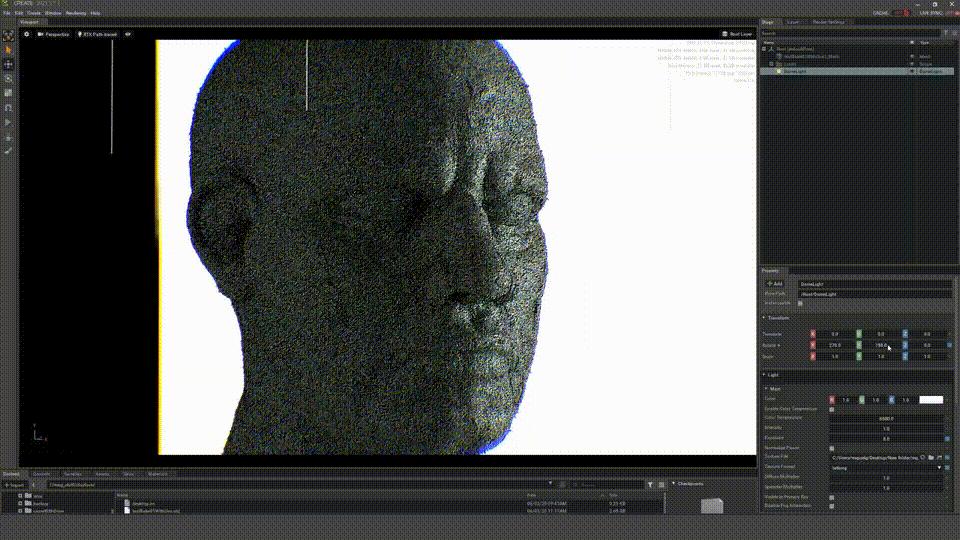Image resolution: width=960 pixels, height=540 pixels.
Task: Click the Intensity value slider field
Action: click(886, 429)
